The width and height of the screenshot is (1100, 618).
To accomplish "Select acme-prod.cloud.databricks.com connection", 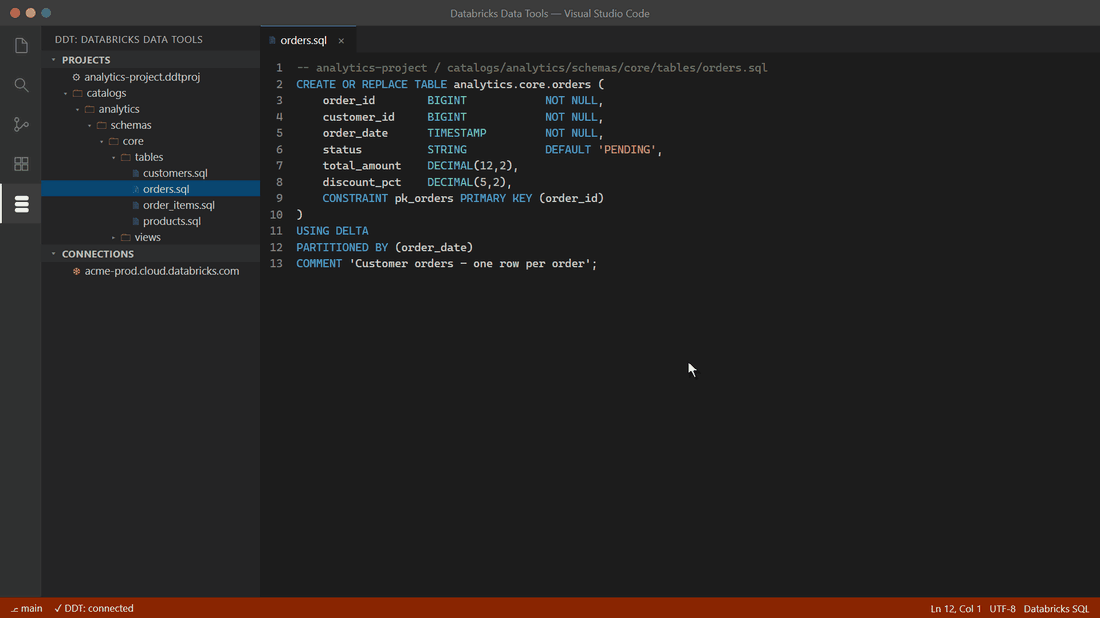I will coord(161,271).
